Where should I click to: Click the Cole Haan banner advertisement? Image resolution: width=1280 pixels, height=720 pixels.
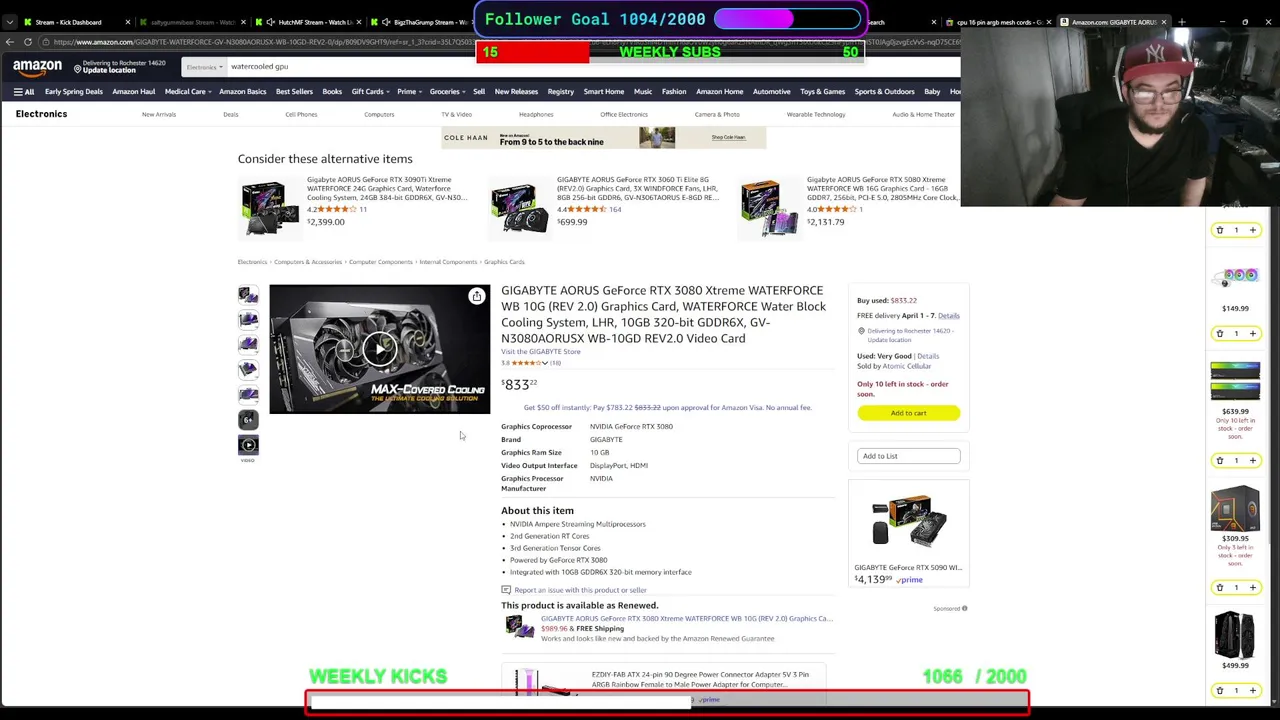coord(604,137)
